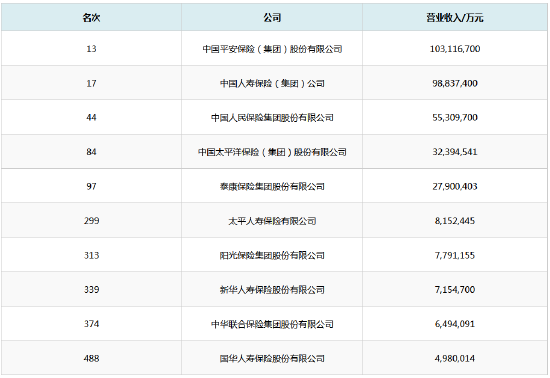
Task: Select 太平人寿保险有限公司 cell
Action: click(272, 221)
